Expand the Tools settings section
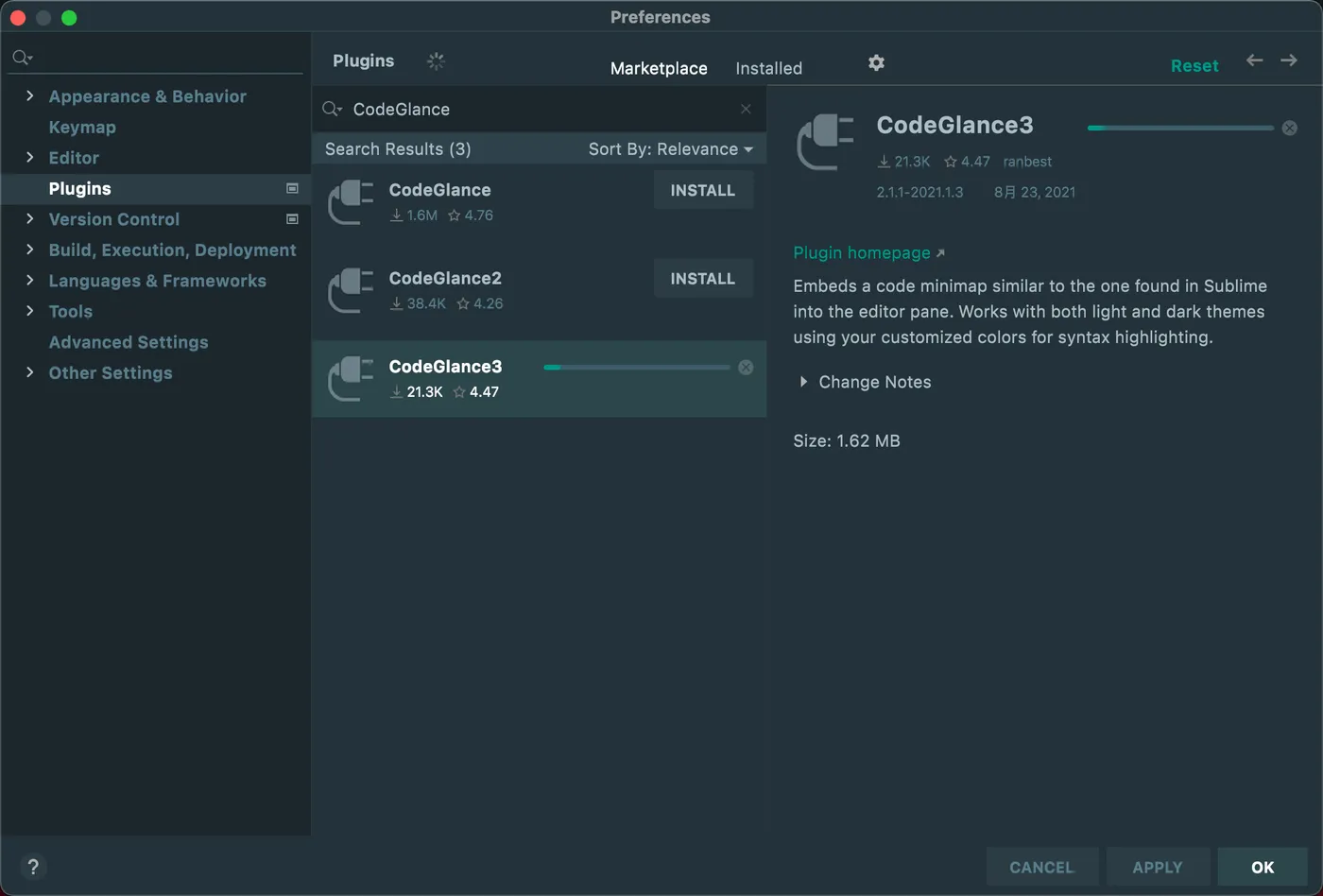 point(29,310)
